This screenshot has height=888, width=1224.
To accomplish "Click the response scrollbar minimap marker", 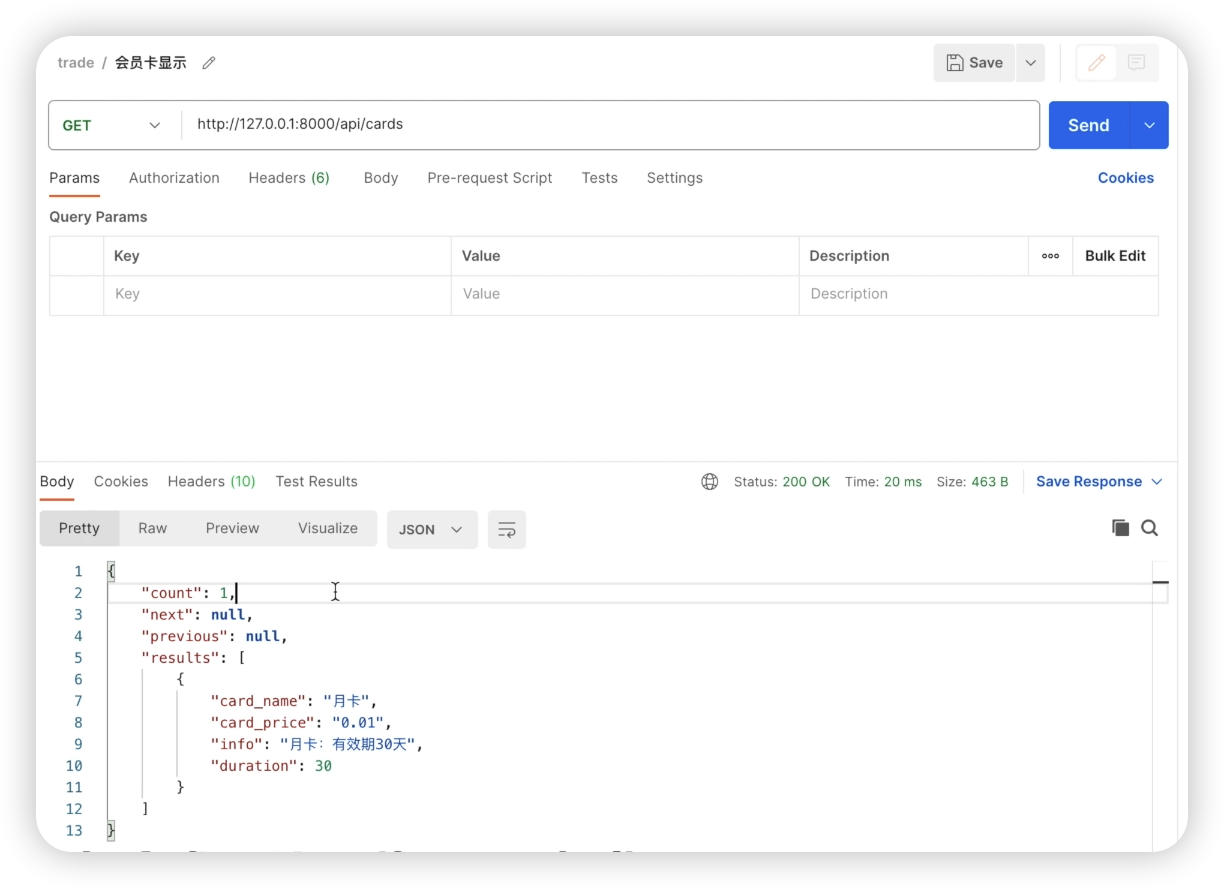I will pyautogui.click(x=1160, y=582).
